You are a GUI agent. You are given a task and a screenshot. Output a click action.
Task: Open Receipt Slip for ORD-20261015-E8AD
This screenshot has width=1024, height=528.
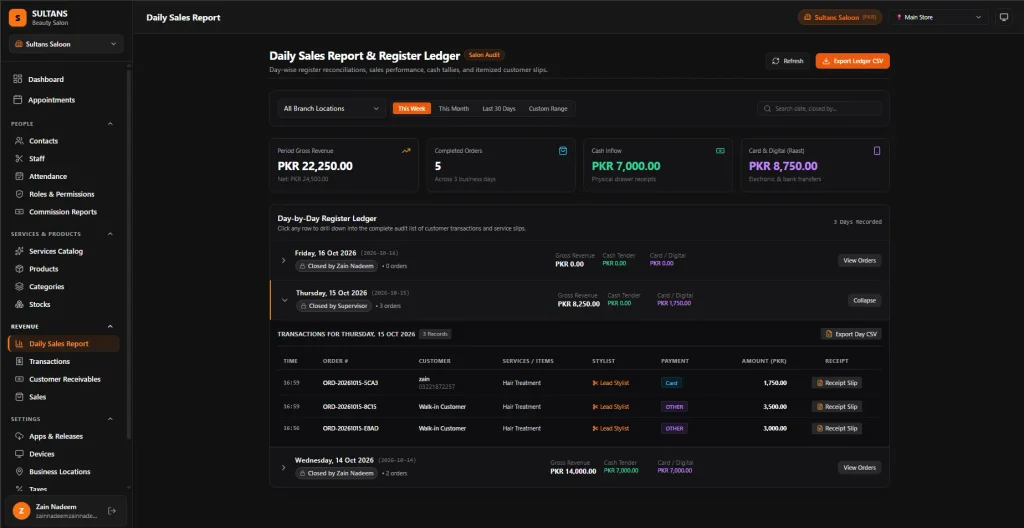pos(837,429)
